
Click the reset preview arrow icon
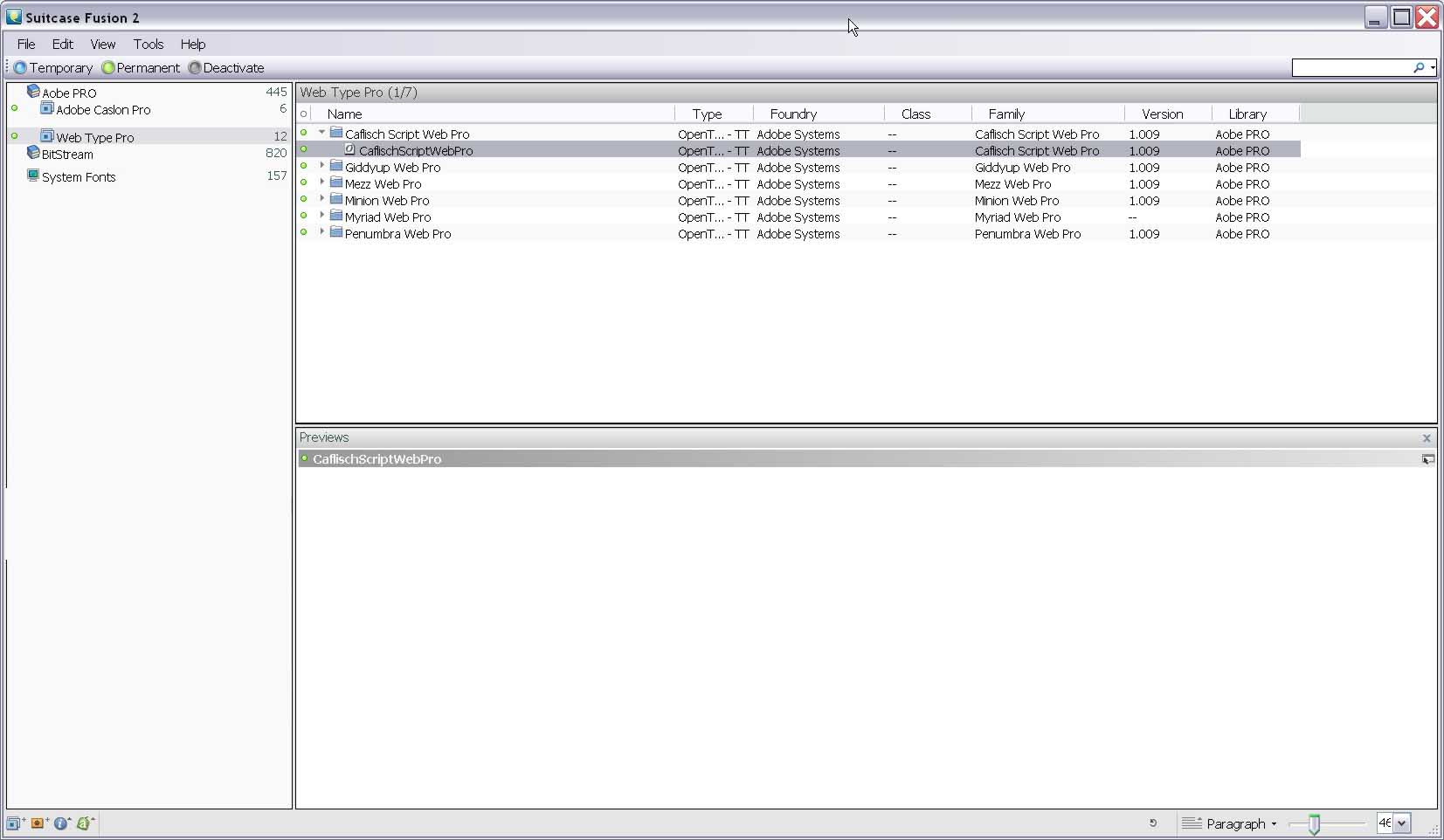click(1153, 823)
